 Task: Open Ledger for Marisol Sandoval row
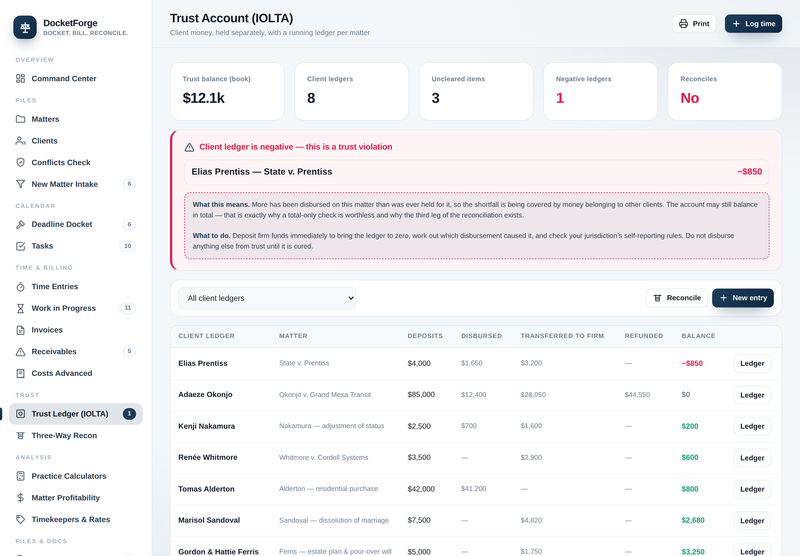coord(752,521)
